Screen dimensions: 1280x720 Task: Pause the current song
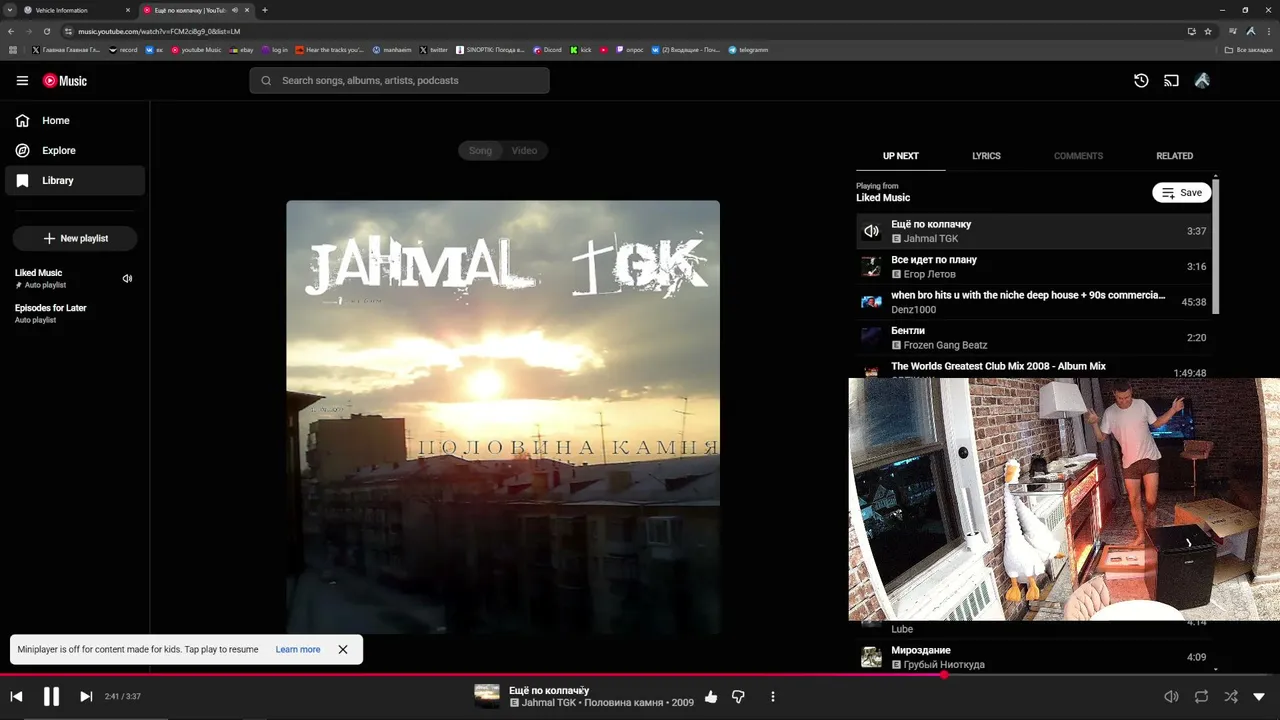click(51, 697)
